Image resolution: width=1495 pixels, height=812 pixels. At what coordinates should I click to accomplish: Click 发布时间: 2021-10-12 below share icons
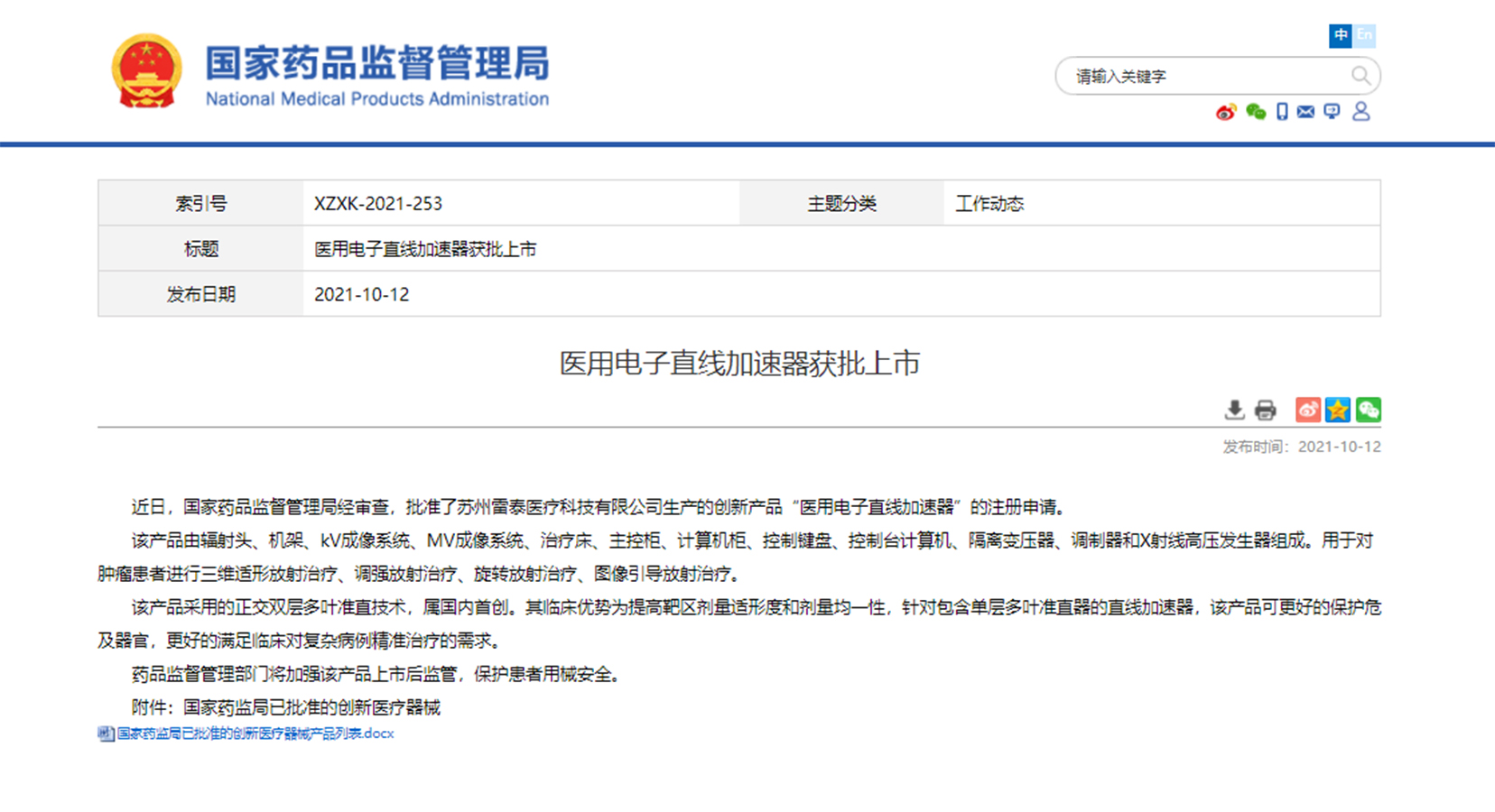1301,447
